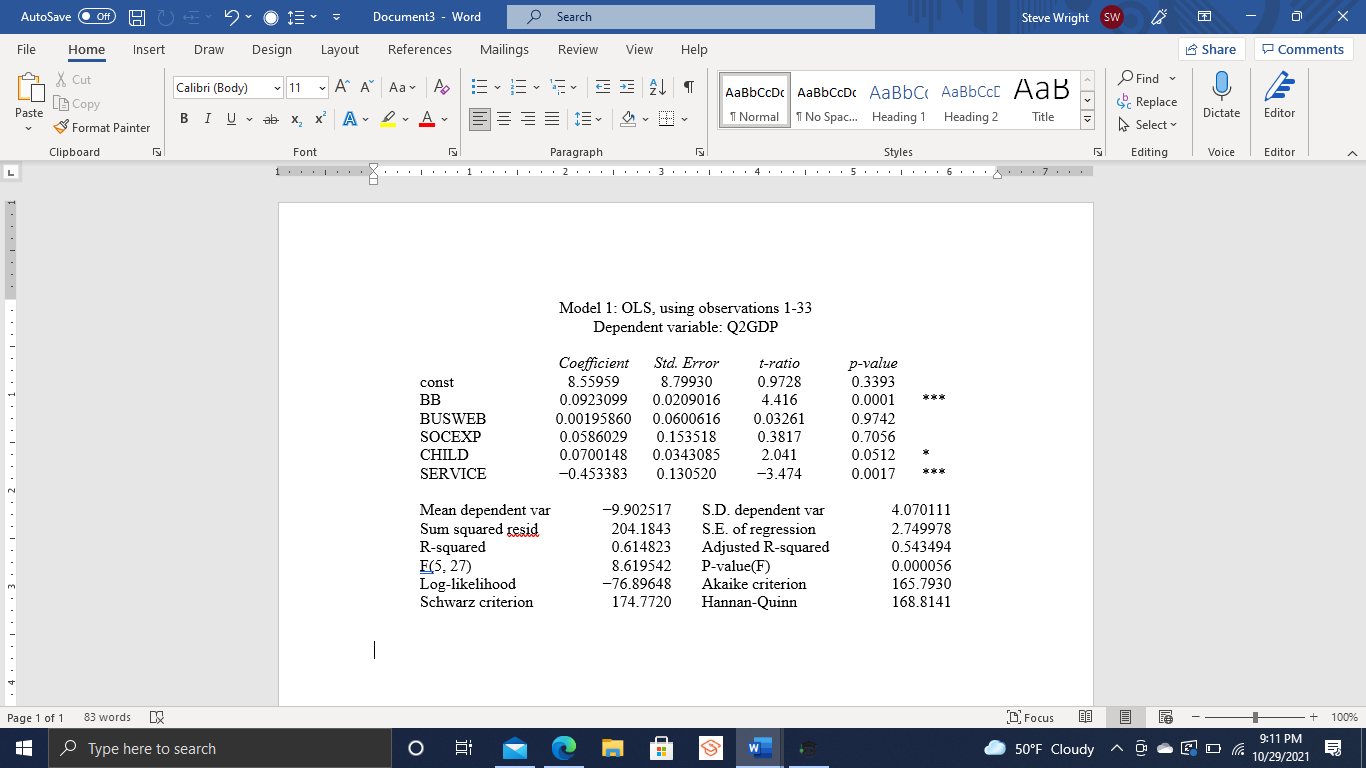The height and width of the screenshot is (768, 1366).
Task: Justify the paragraph text
Action: (552, 119)
